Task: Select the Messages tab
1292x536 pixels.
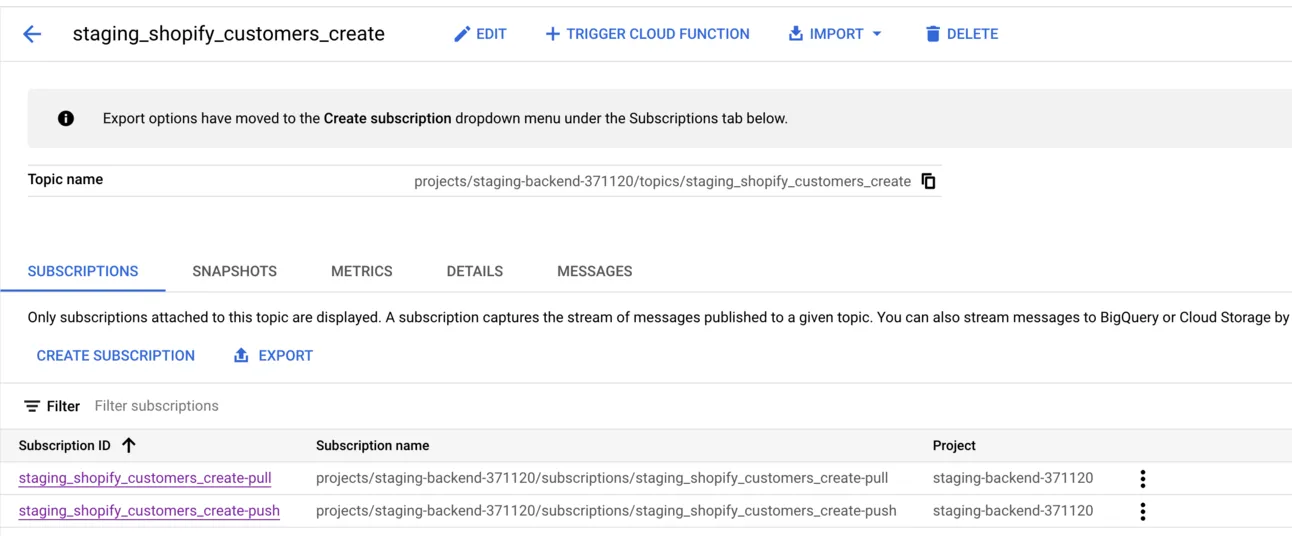Action: click(594, 271)
